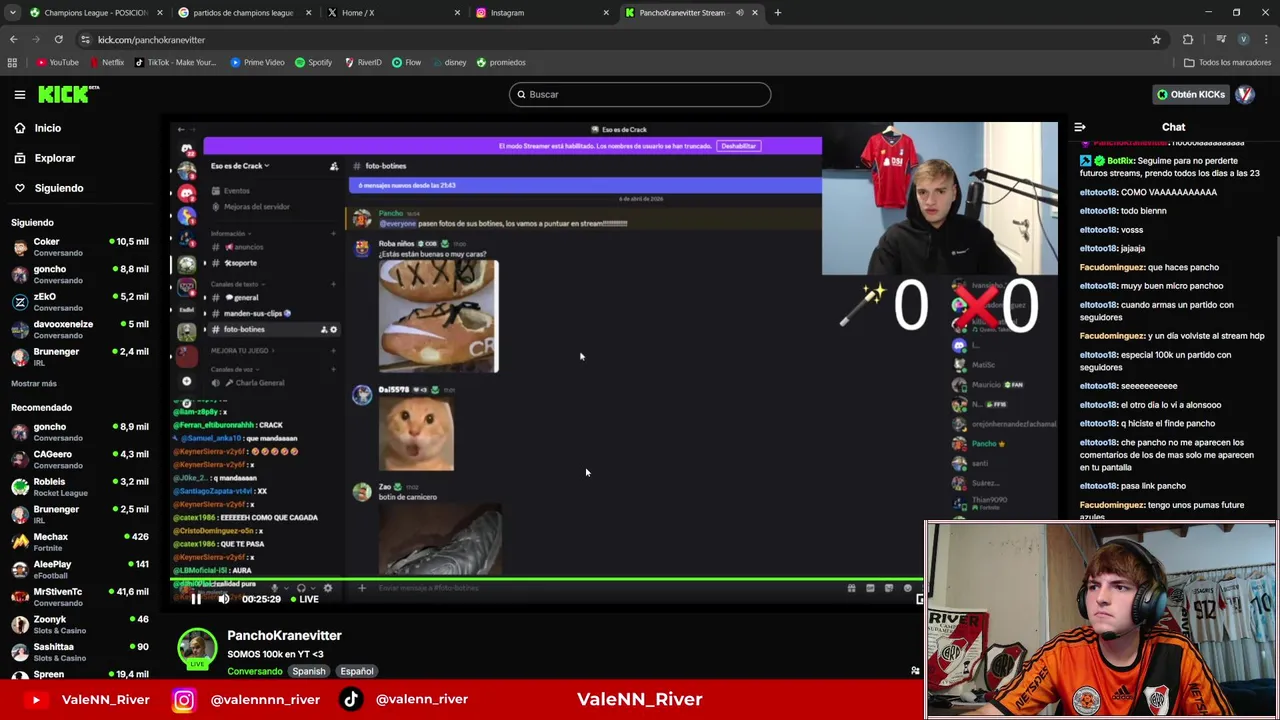
Task: Open promiedos bookmark
Action: [501, 62]
